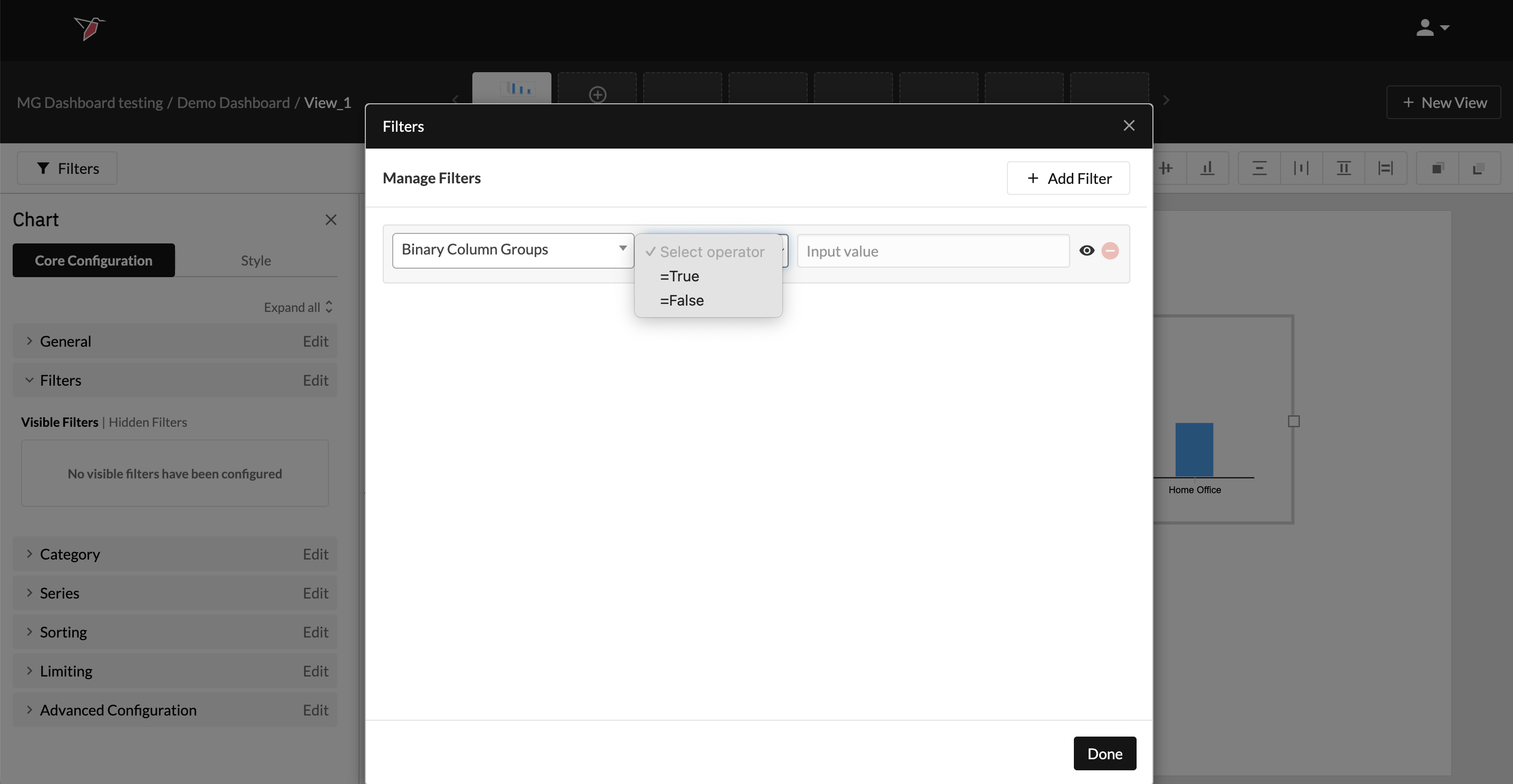The height and width of the screenshot is (784, 1513).
Task: Click the Add Filter button
Action: [1068, 179]
